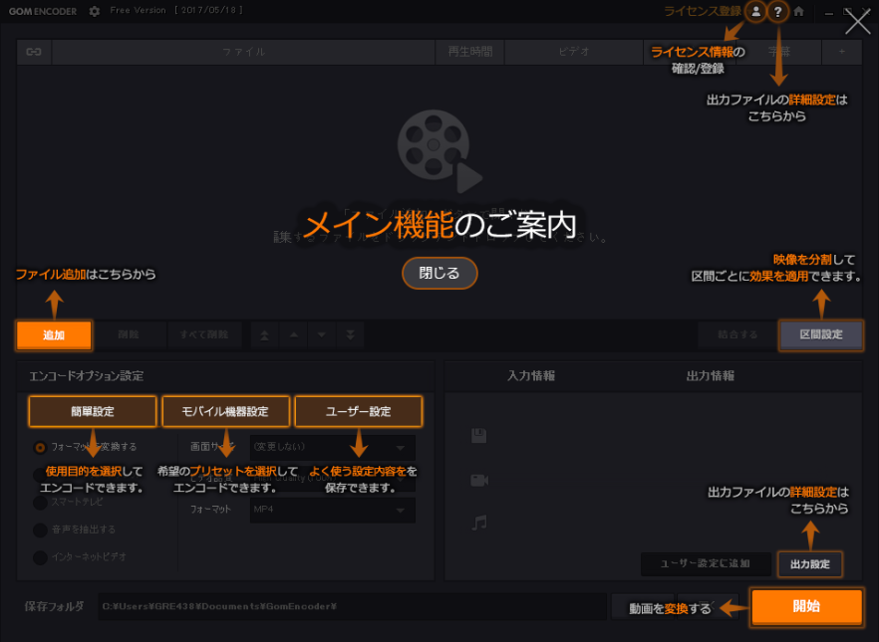879x642 pixels.
Task: Go to the home page icon
Action: tap(799, 11)
